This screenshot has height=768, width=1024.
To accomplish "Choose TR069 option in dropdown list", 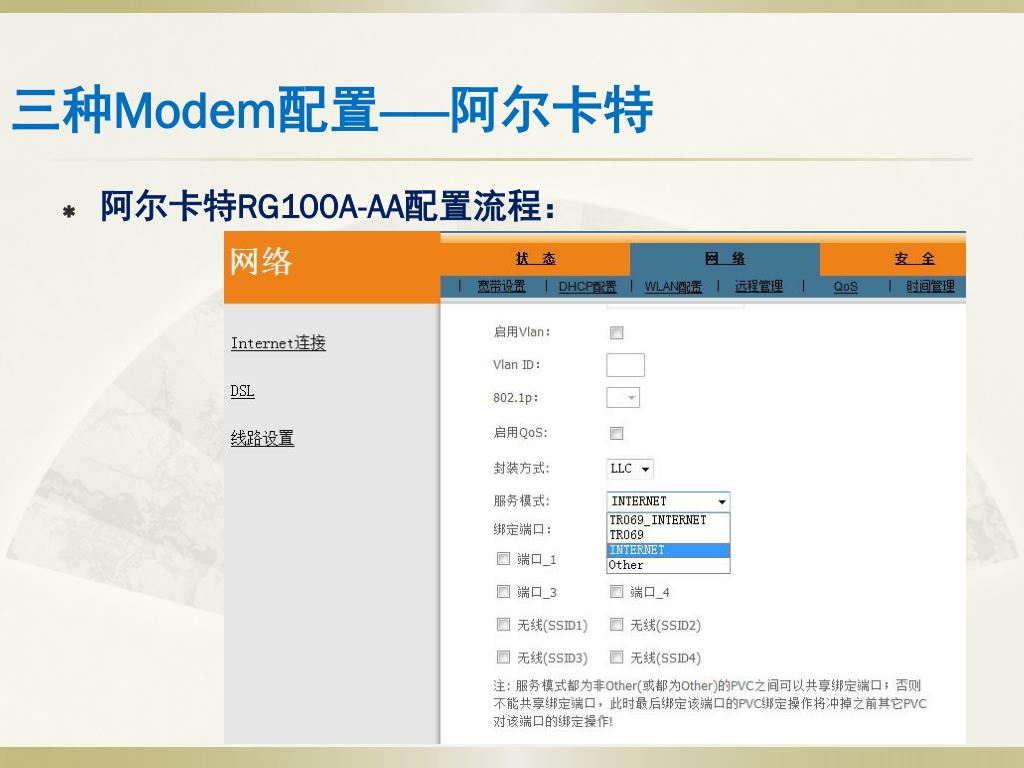I will point(668,535).
